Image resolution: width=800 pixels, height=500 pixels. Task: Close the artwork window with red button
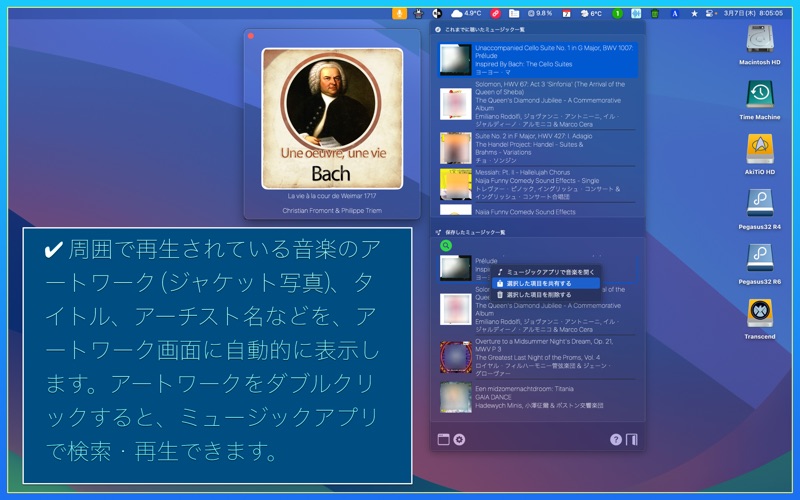point(251,36)
